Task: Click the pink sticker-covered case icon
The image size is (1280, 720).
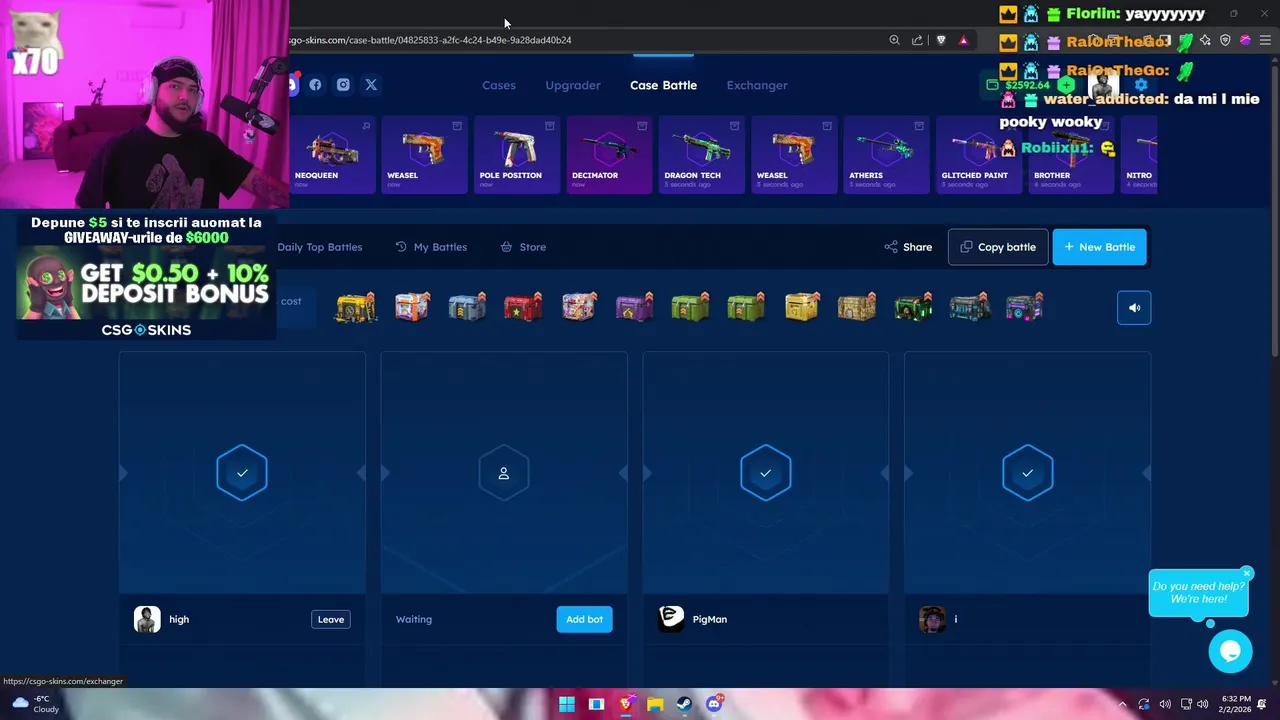Action: [579, 307]
